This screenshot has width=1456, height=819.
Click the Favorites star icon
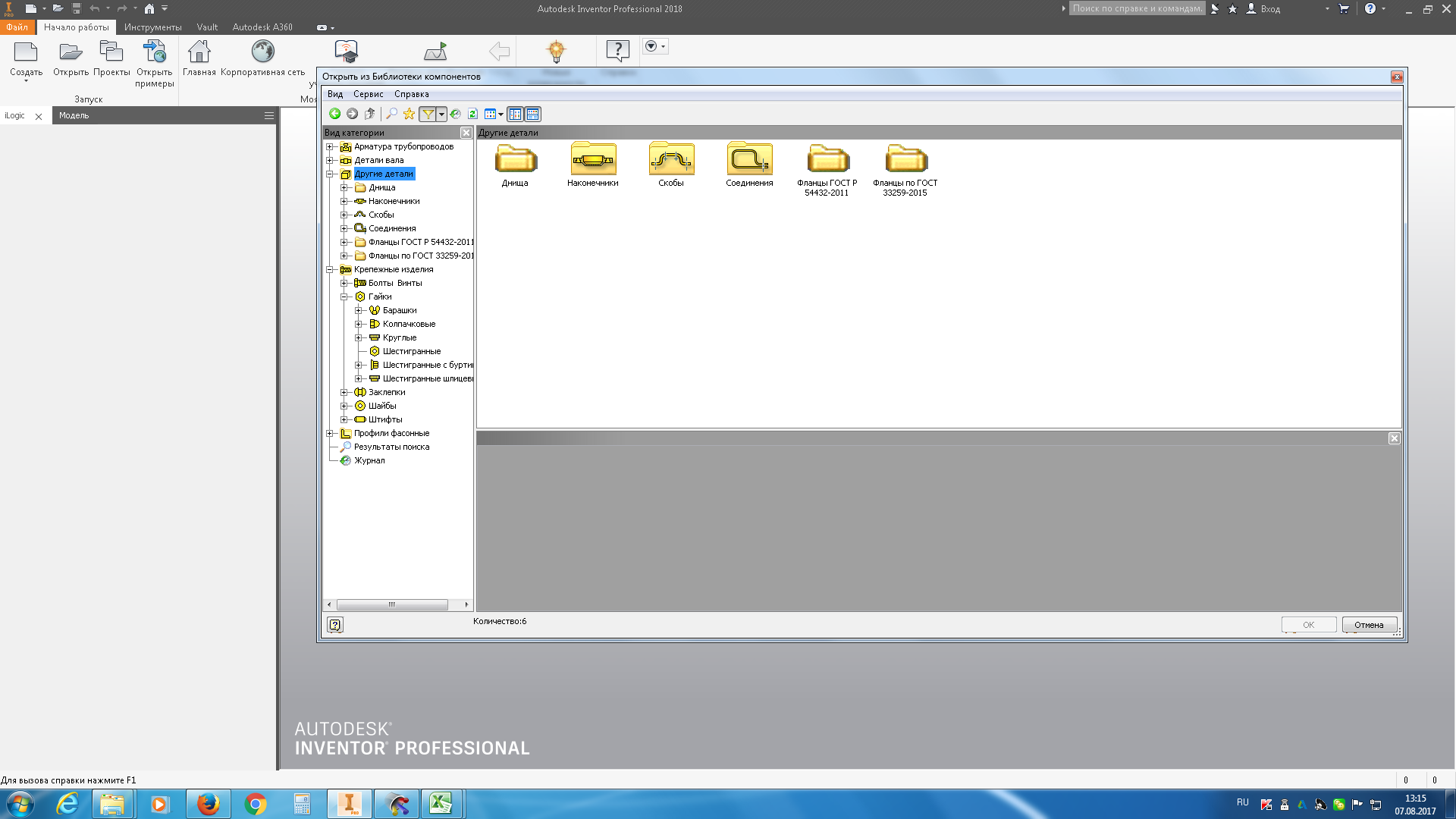click(x=409, y=114)
